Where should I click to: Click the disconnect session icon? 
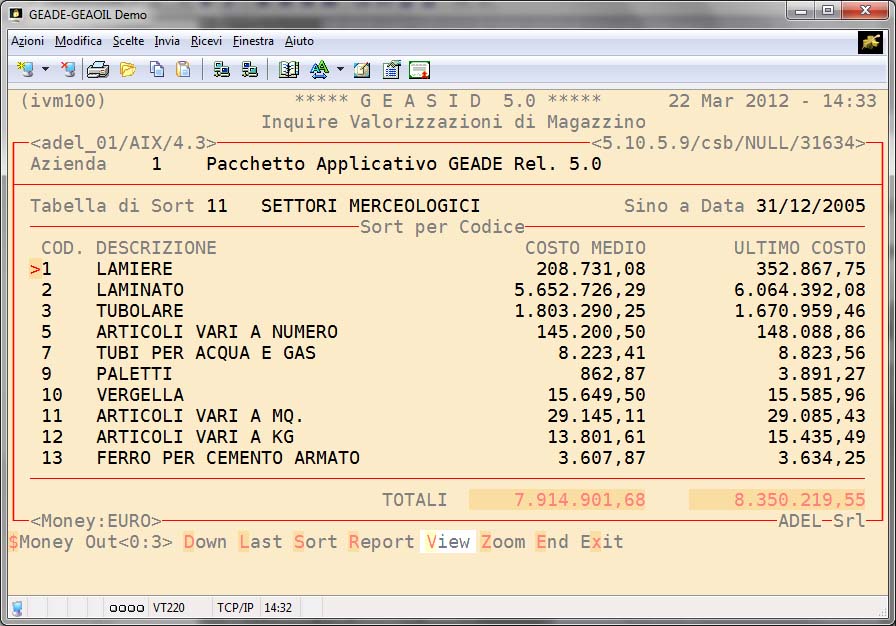tap(67, 69)
